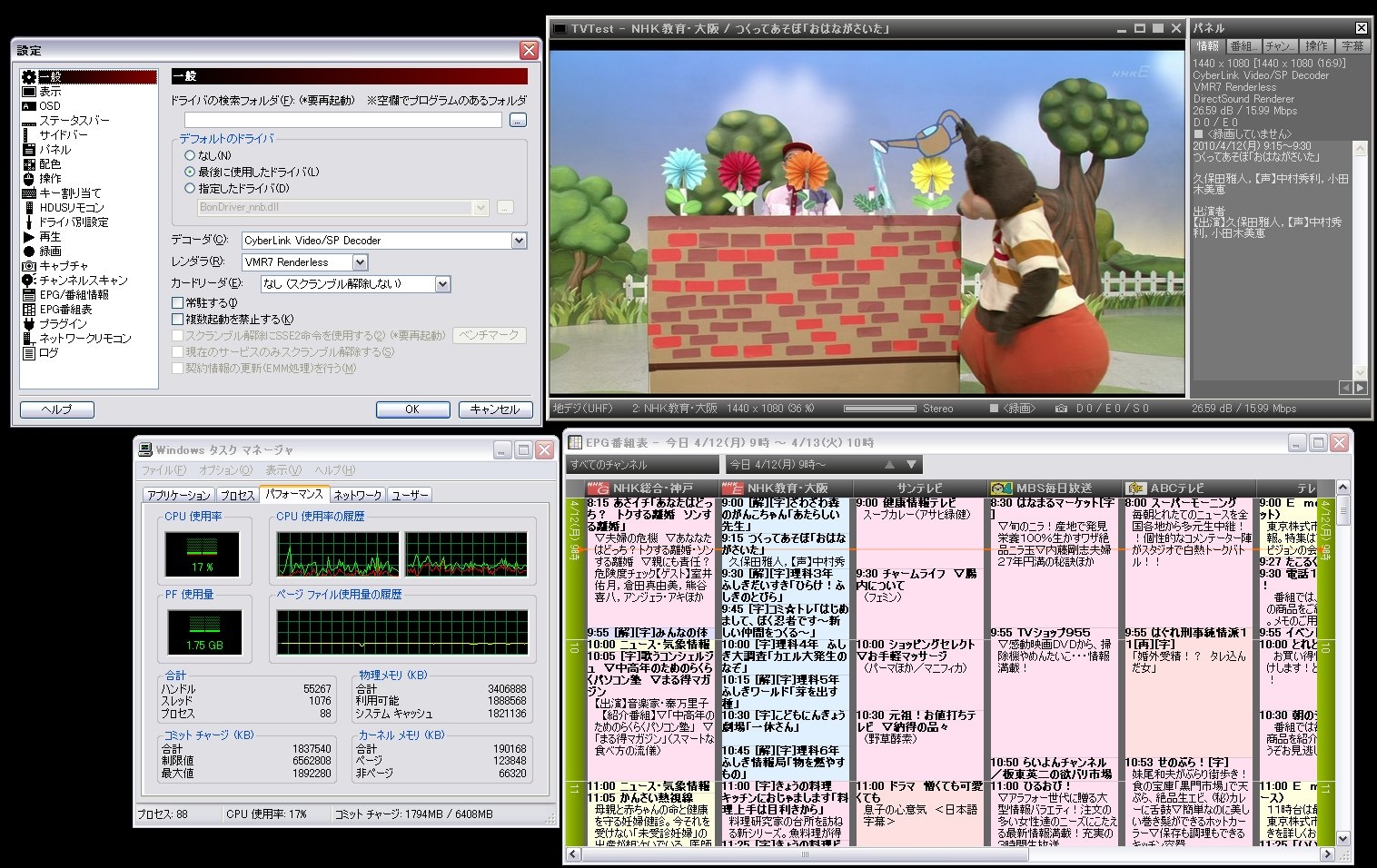This screenshot has height=868, width=1377.
Task: Open the カードリーダ card reader dropdown
Action: pos(442,284)
